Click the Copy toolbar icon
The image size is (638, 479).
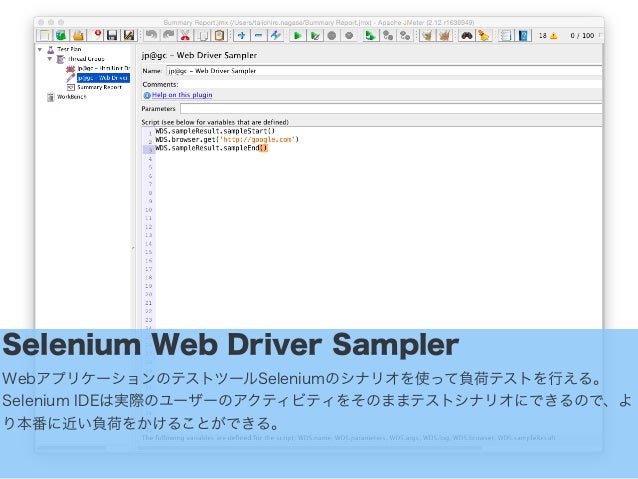click(202, 36)
